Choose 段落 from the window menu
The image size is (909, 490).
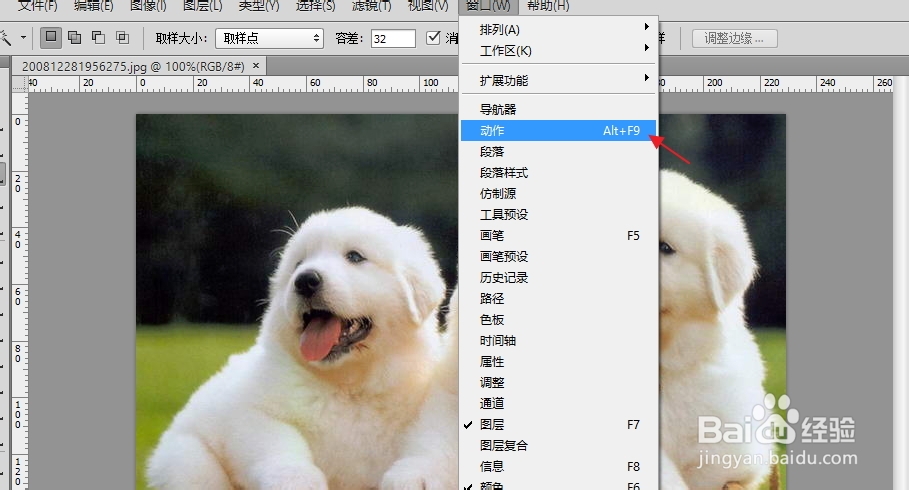pos(558,151)
